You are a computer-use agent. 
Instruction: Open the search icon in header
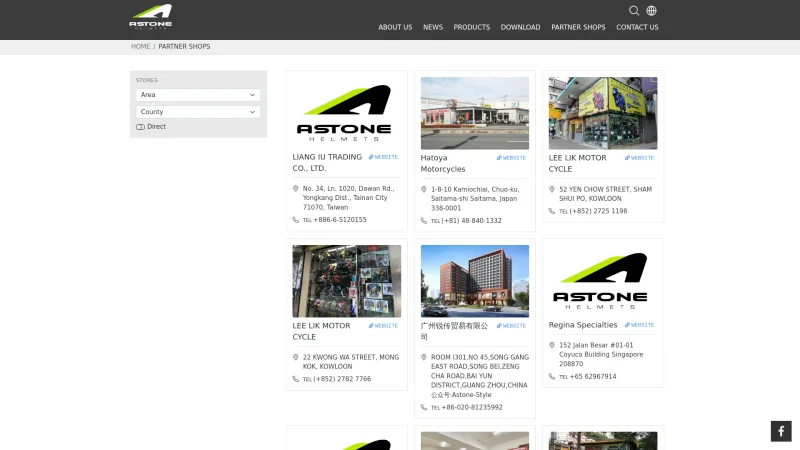tap(634, 11)
